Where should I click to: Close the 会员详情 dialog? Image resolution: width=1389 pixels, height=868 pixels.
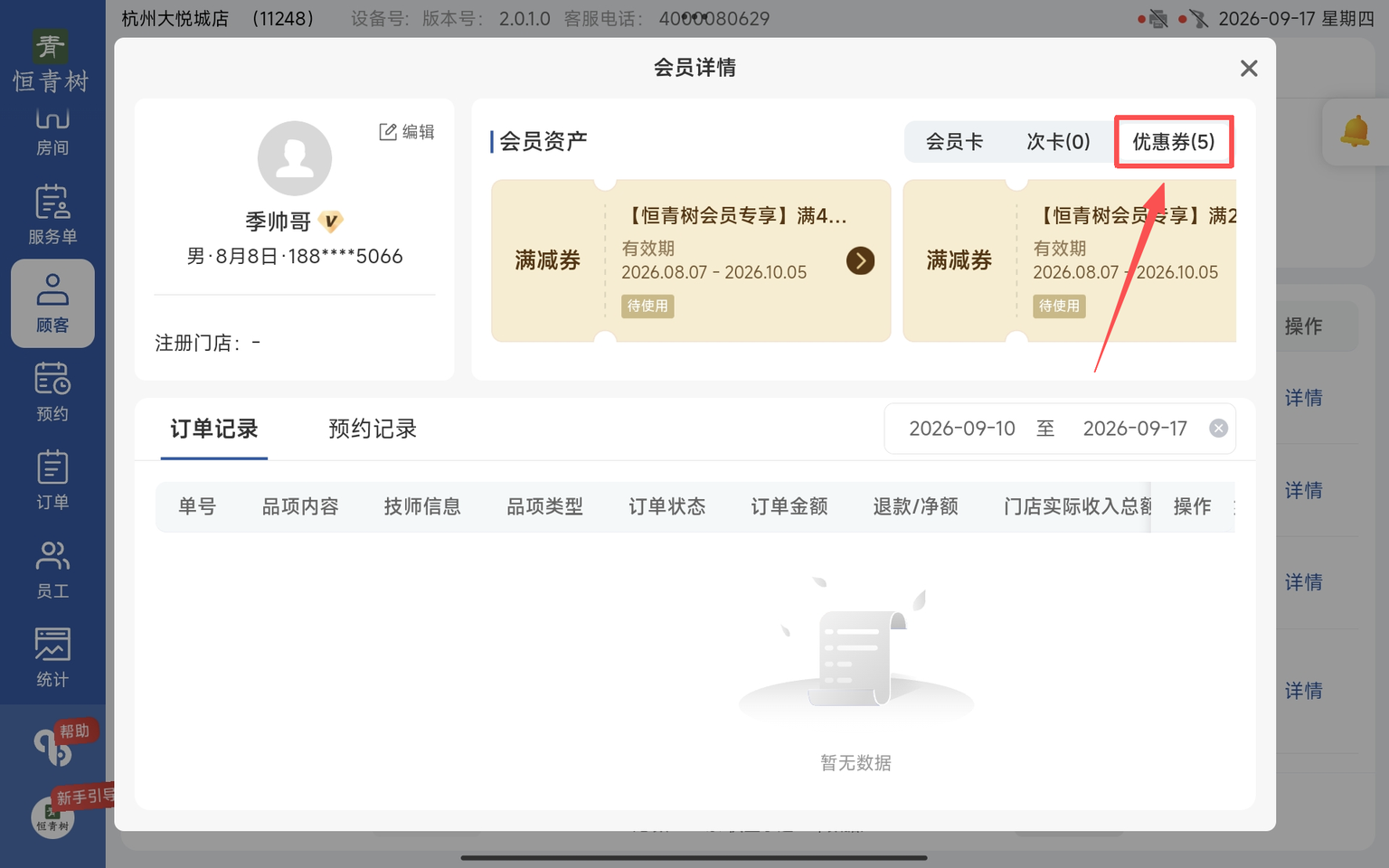[x=1249, y=69]
